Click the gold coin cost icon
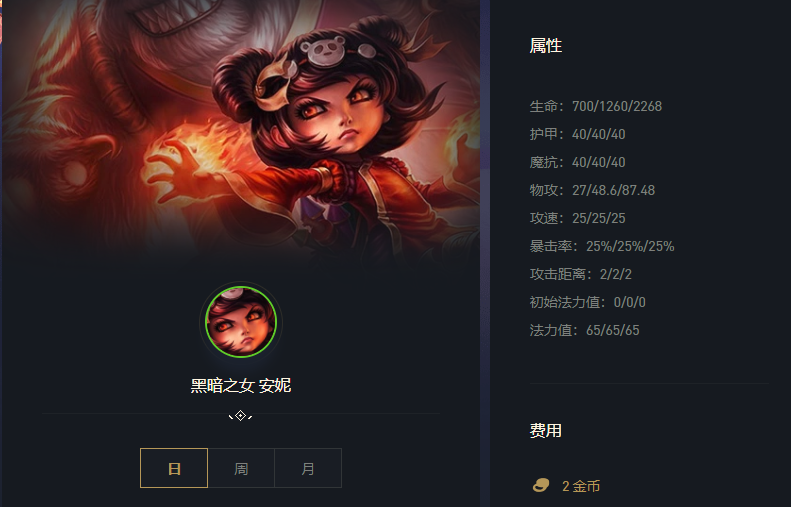Viewport: 791px width, 507px height. tap(541, 485)
